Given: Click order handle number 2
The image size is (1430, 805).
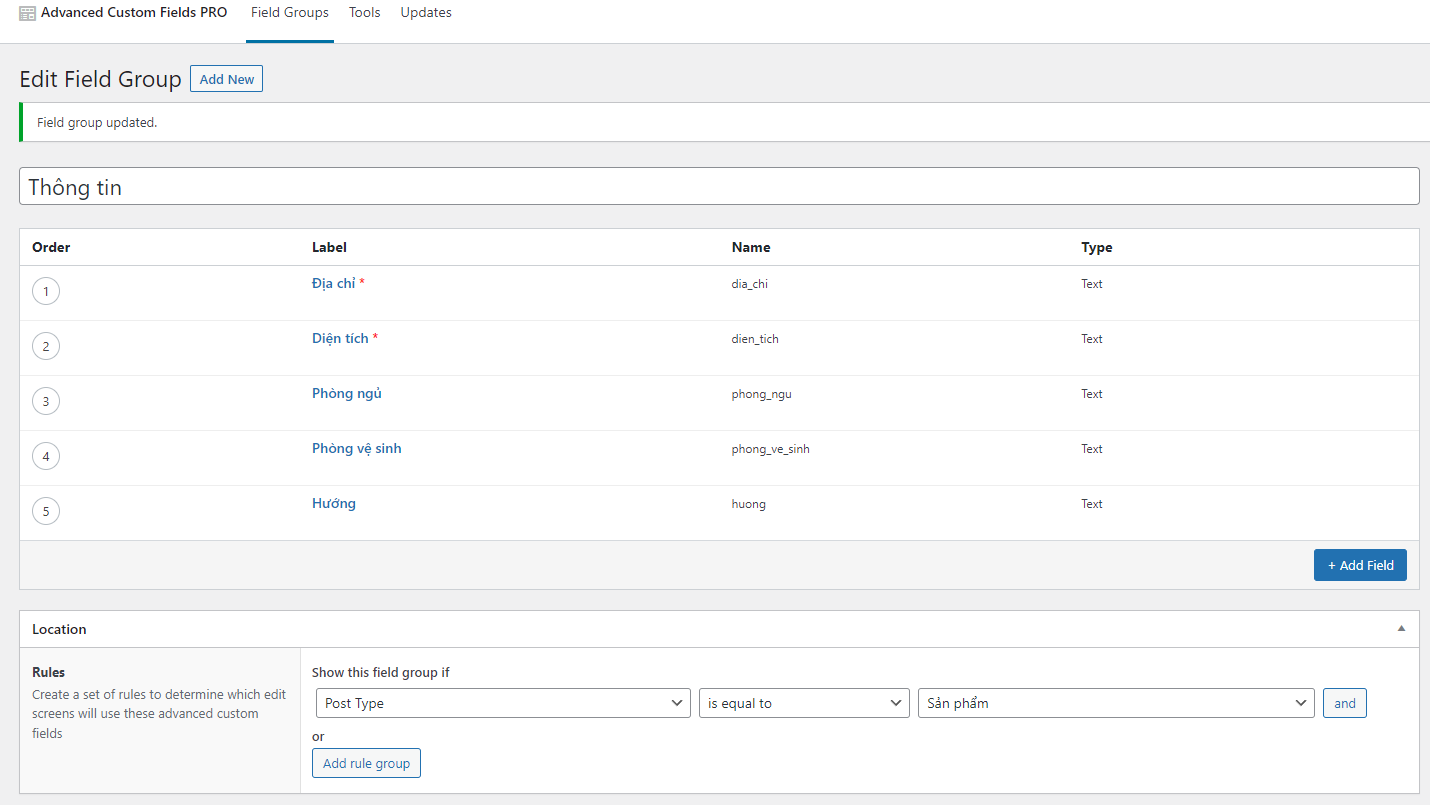Looking at the screenshot, I should 46,346.
